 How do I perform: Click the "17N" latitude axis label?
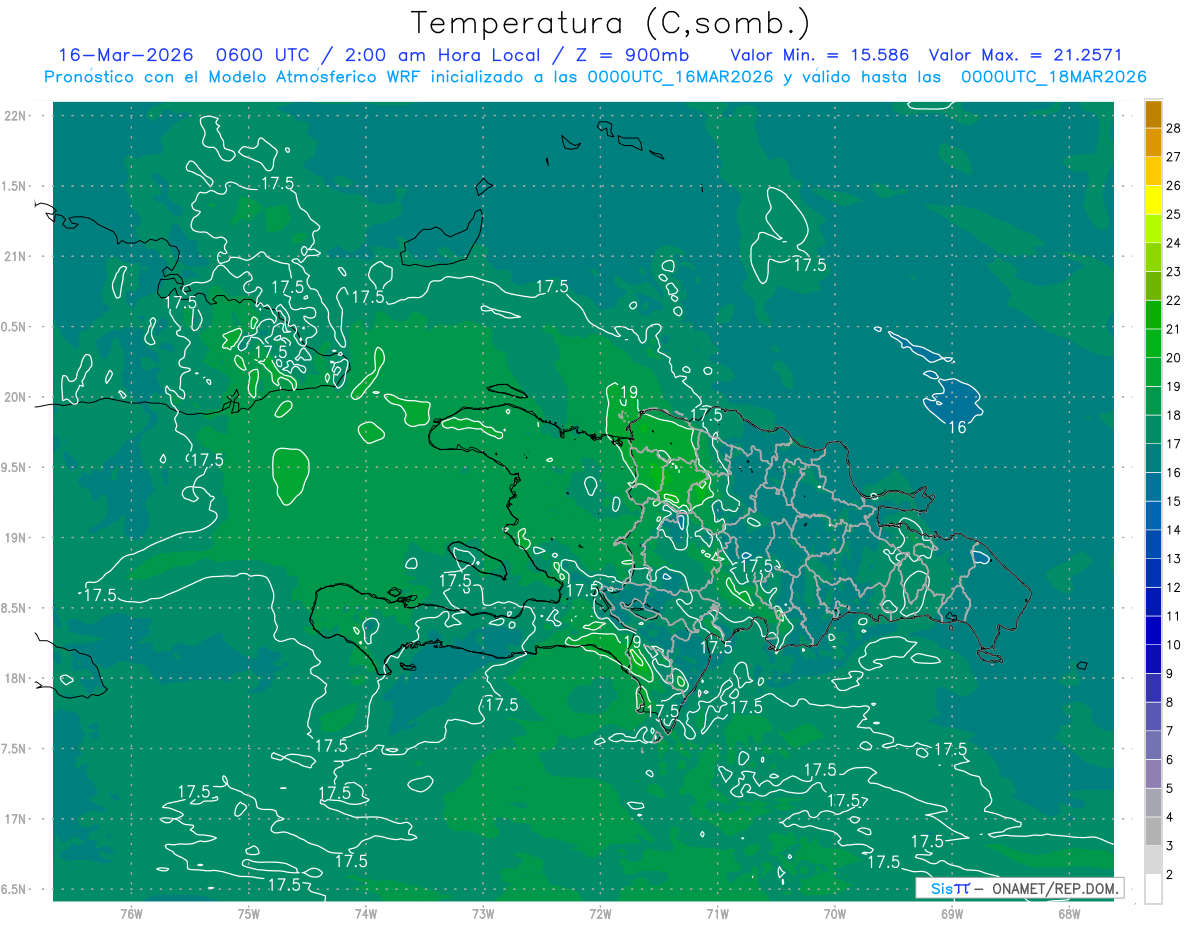[16, 819]
